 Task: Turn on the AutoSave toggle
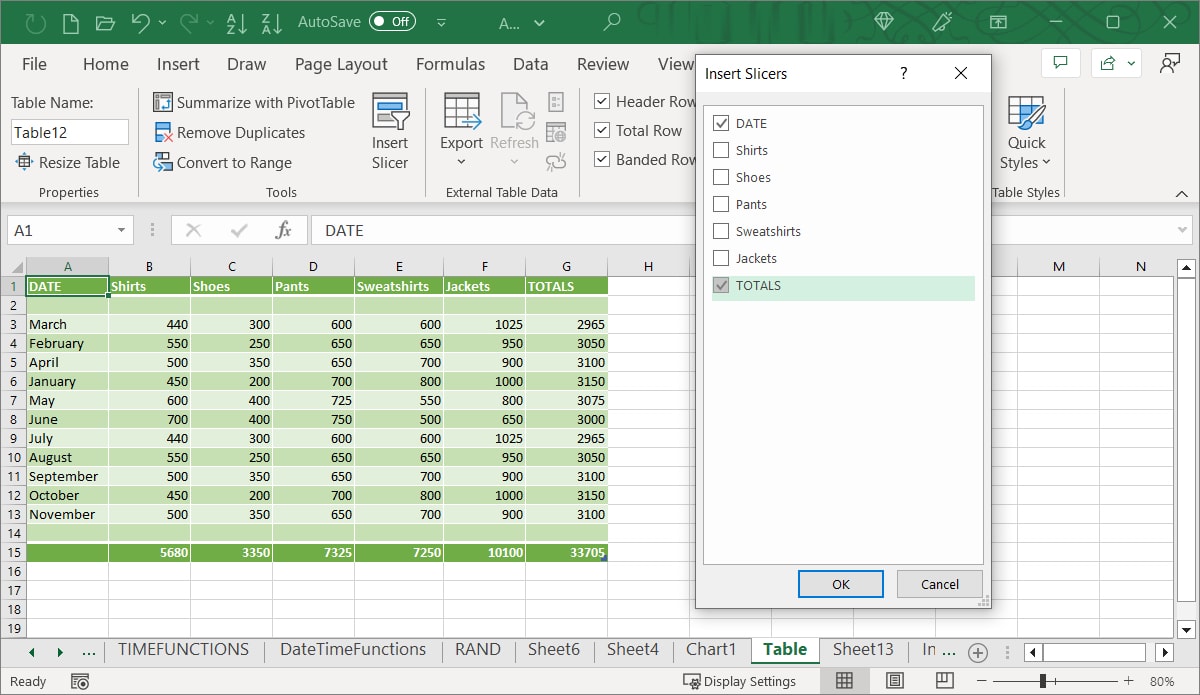392,21
